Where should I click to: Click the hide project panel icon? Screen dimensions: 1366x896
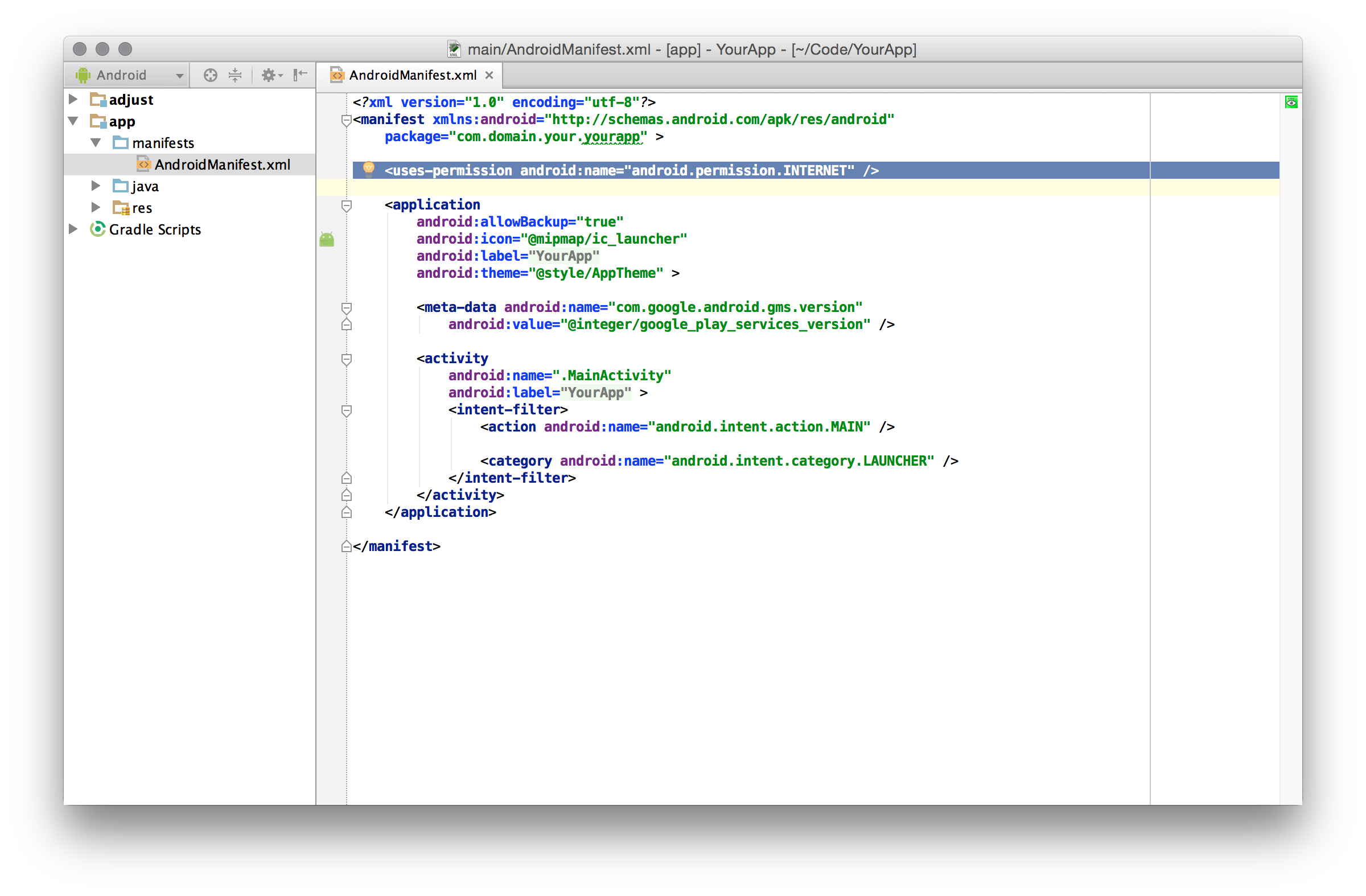pyautogui.click(x=300, y=75)
